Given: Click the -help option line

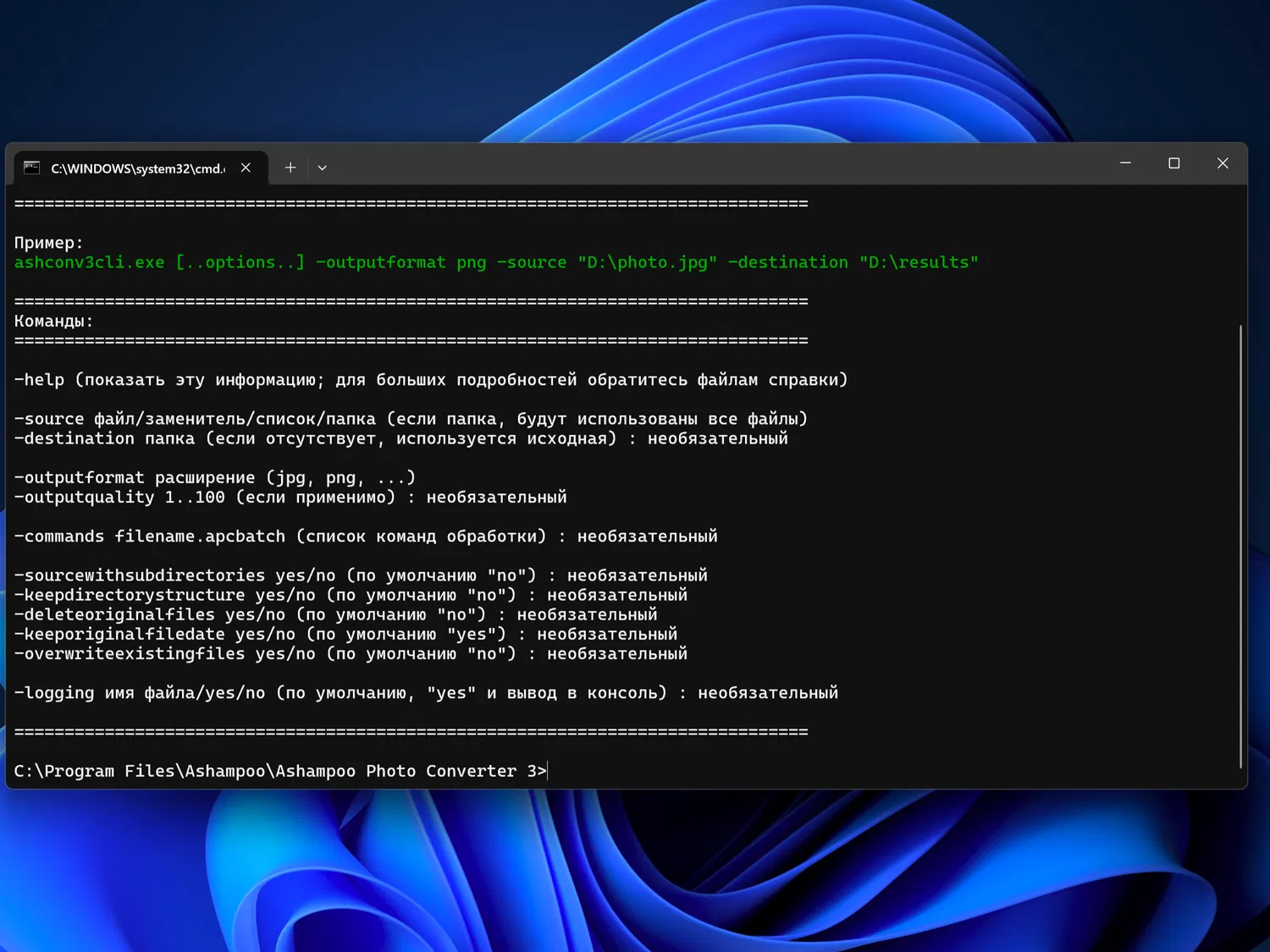Looking at the screenshot, I should click(431, 380).
